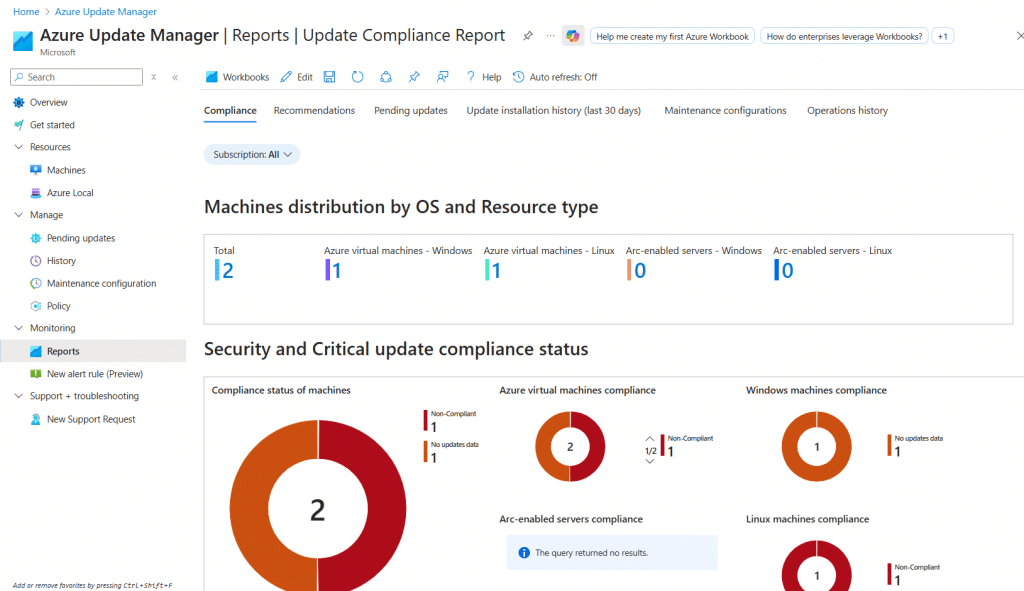Open the Help question mark item

tap(483, 77)
